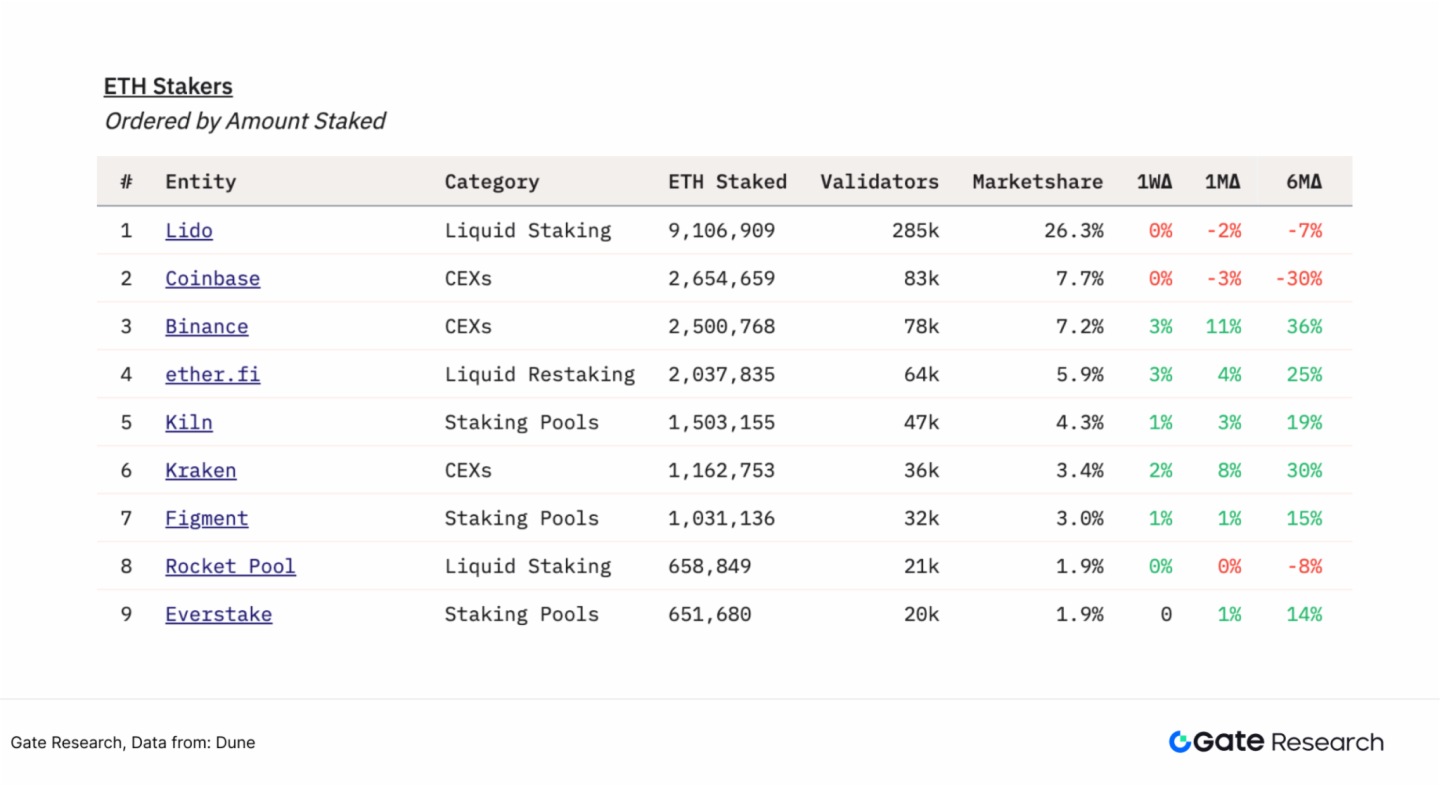
Task: Sort by ETH Staked column header
Action: (x=727, y=182)
